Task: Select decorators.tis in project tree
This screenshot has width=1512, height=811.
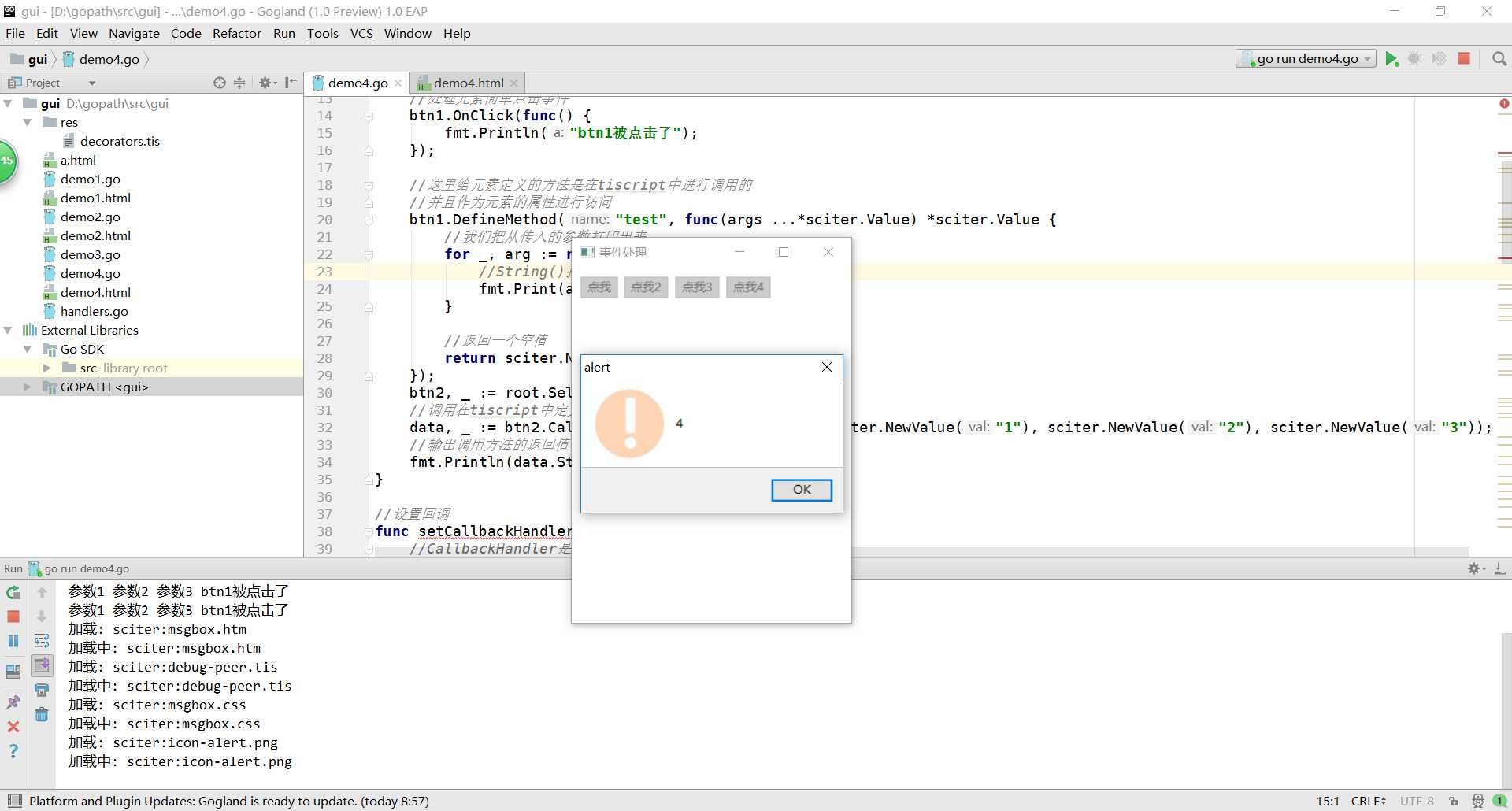Action: [120, 141]
